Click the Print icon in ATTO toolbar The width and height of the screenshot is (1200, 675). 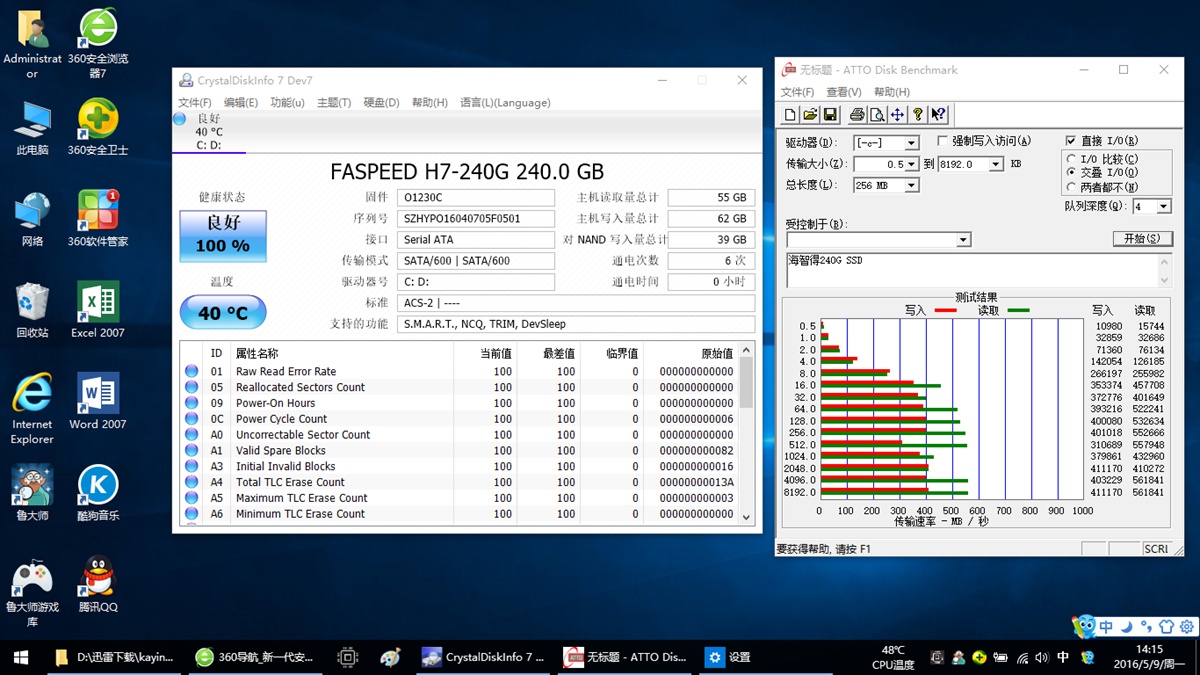point(857,115)
